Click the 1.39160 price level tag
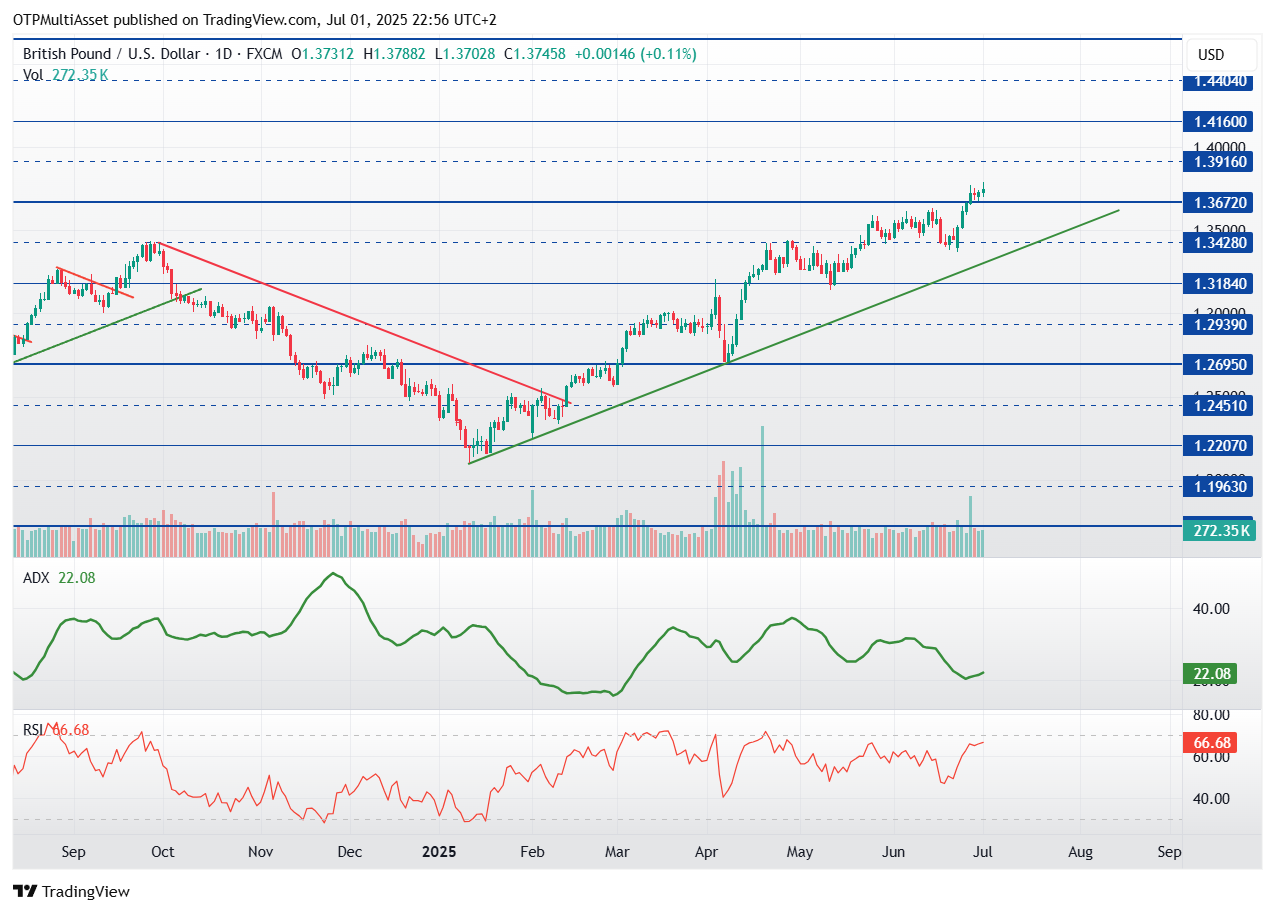1275x913 pixels. [x=1219, y=161]
